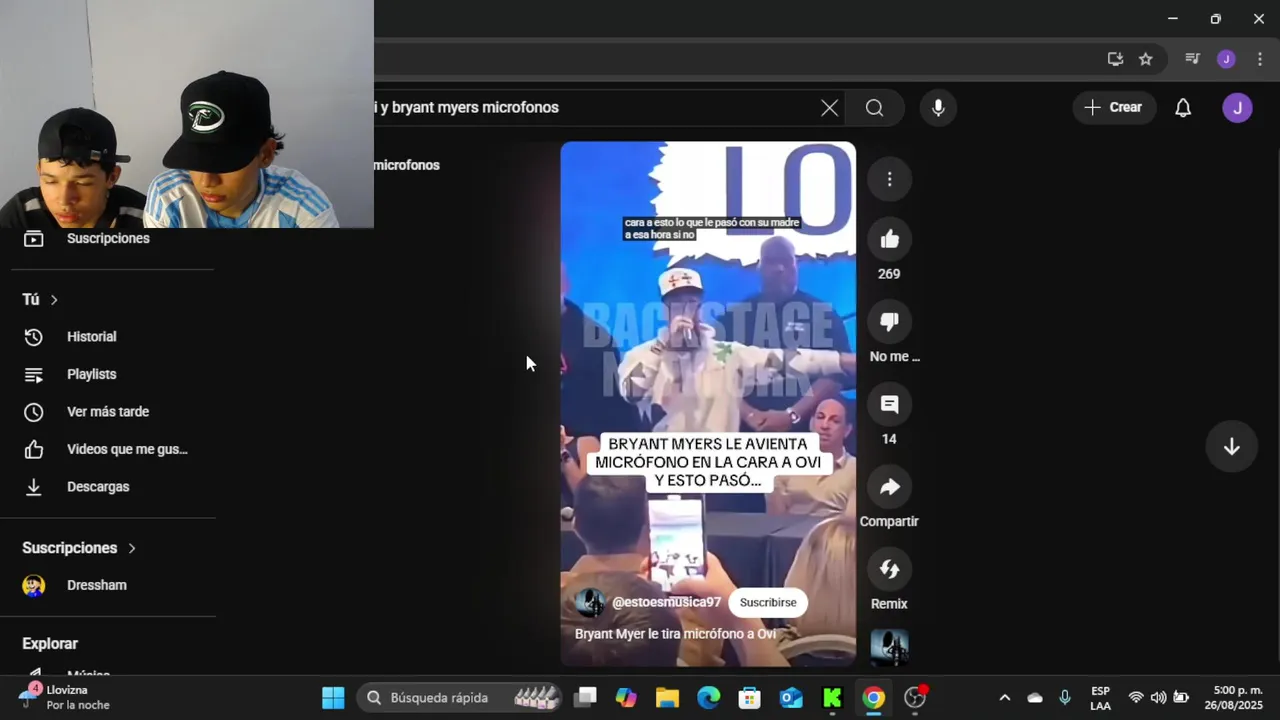Open ESP LAA language selector
This screenshot has height=720, width=1280.
1100,698
